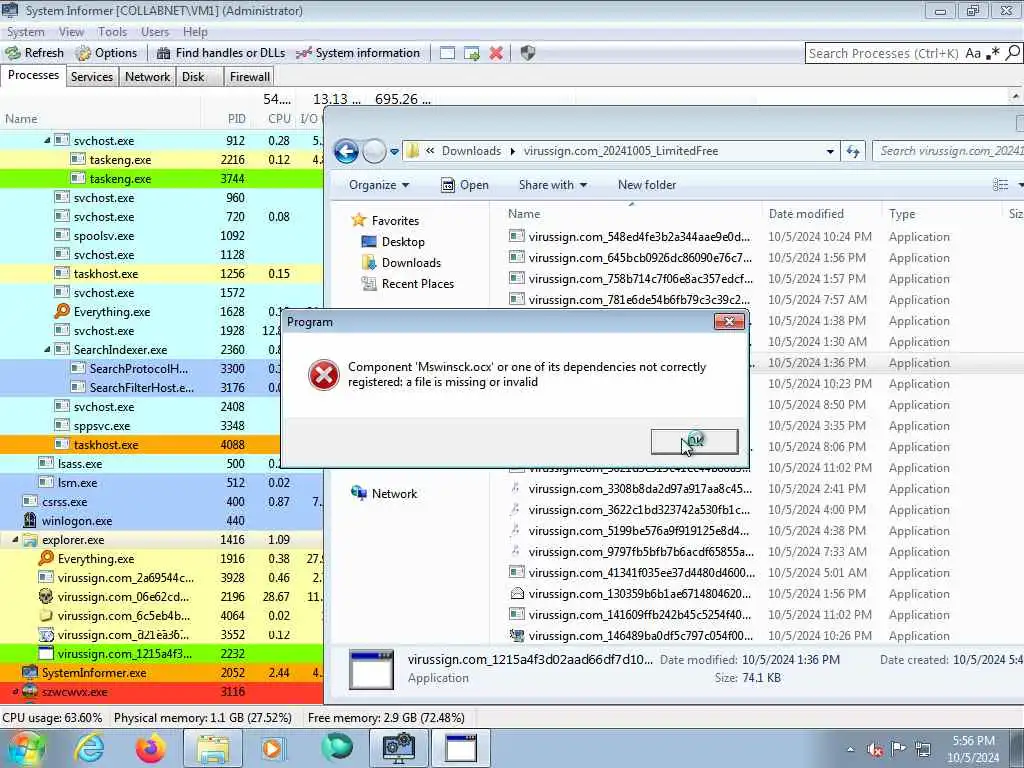Open System information graphs
1024x768 pixels.
(x=357, y=53)
